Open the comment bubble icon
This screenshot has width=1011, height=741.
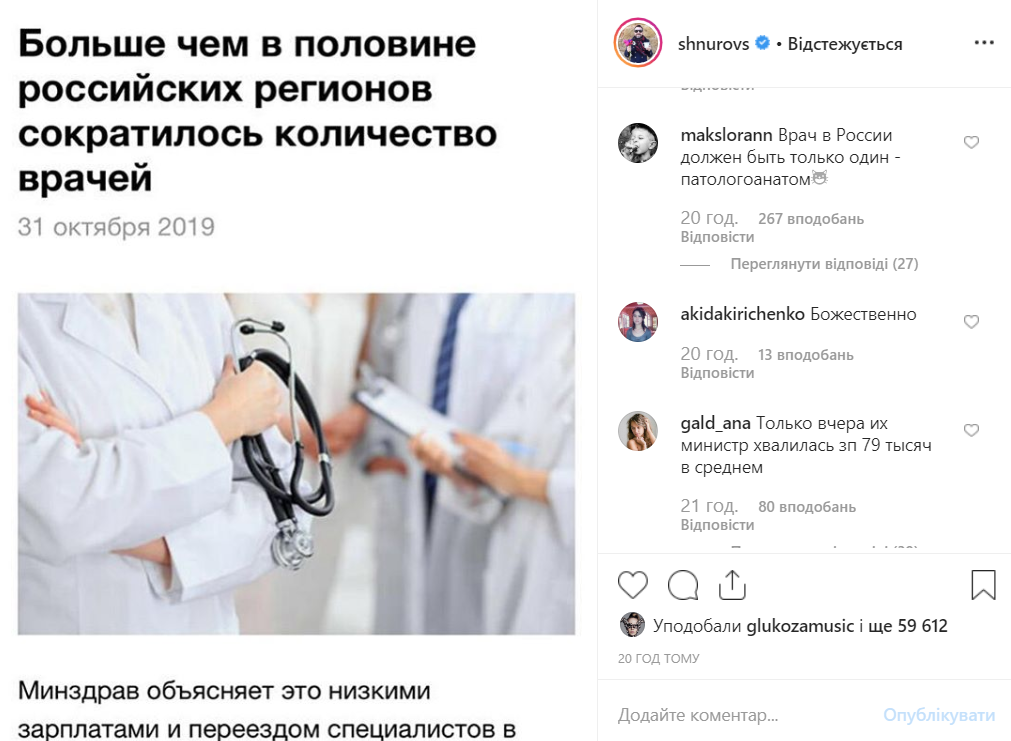tap(683, 585)
